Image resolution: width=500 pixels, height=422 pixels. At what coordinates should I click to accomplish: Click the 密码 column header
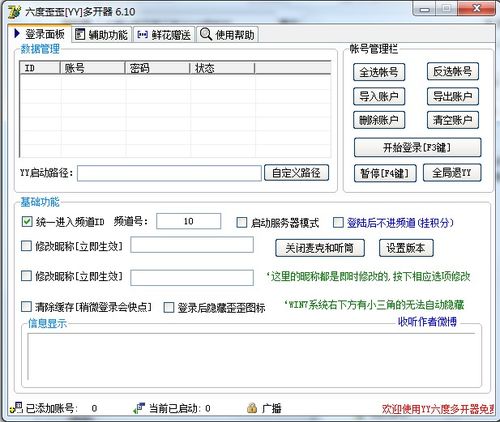[158, 68]
